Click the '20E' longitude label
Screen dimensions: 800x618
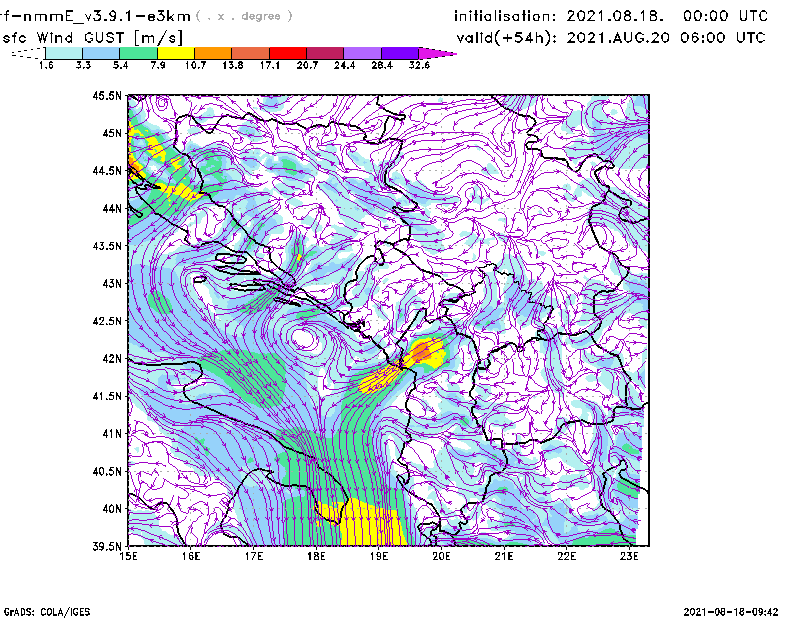tap(441, 556)
